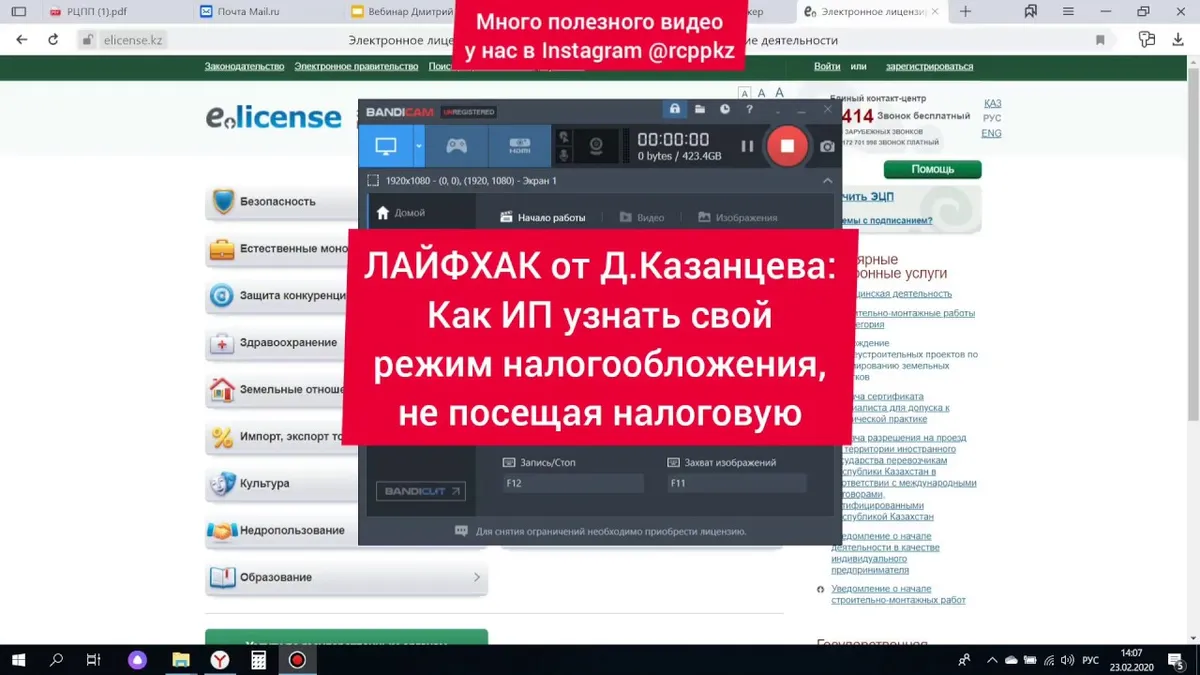Viewport: 1200px width, 675px height.
Task: Bookmark the page in address bar
Action: (1100, 40)
